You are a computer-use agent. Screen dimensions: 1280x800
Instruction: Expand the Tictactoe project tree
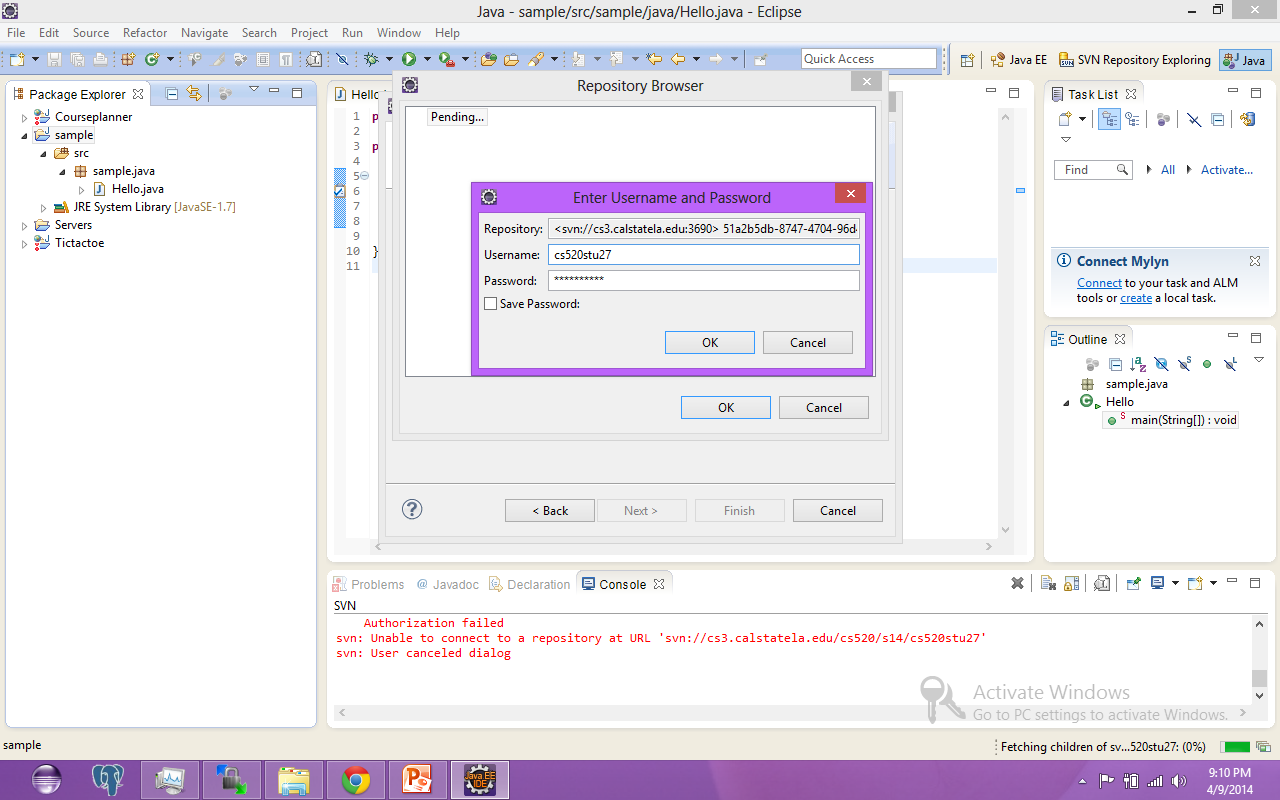tap(25, 243)
